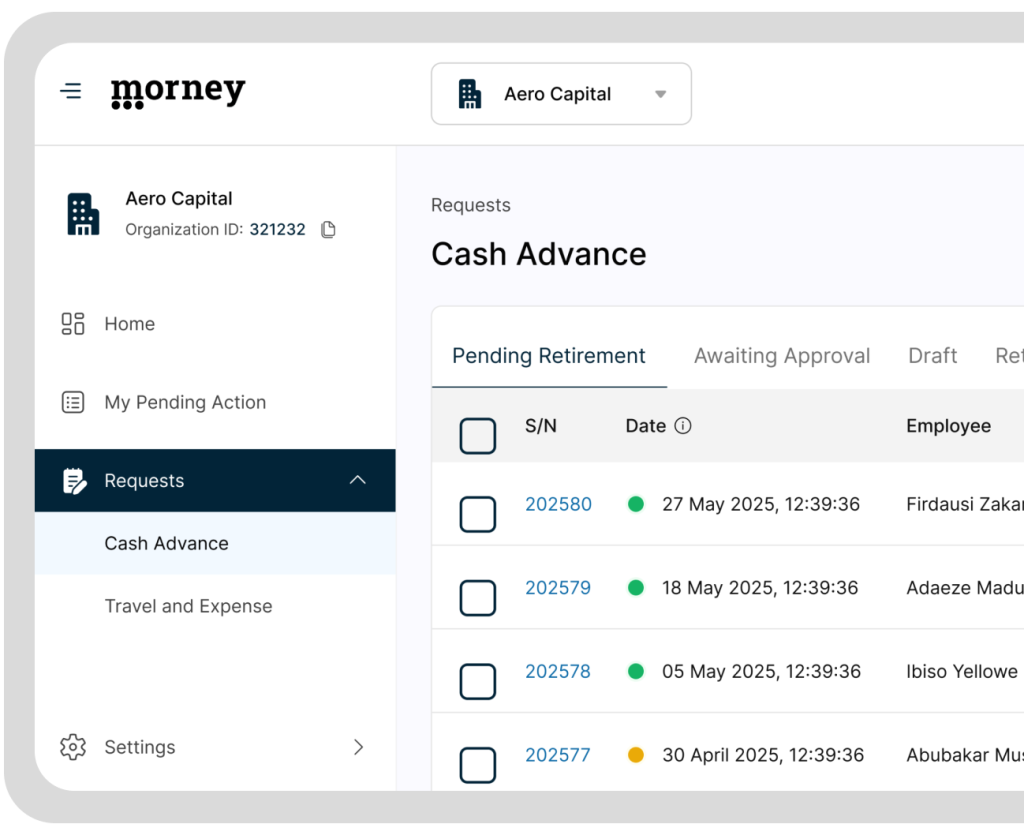Check the checkbox for row 202580

tap(477, 513)
